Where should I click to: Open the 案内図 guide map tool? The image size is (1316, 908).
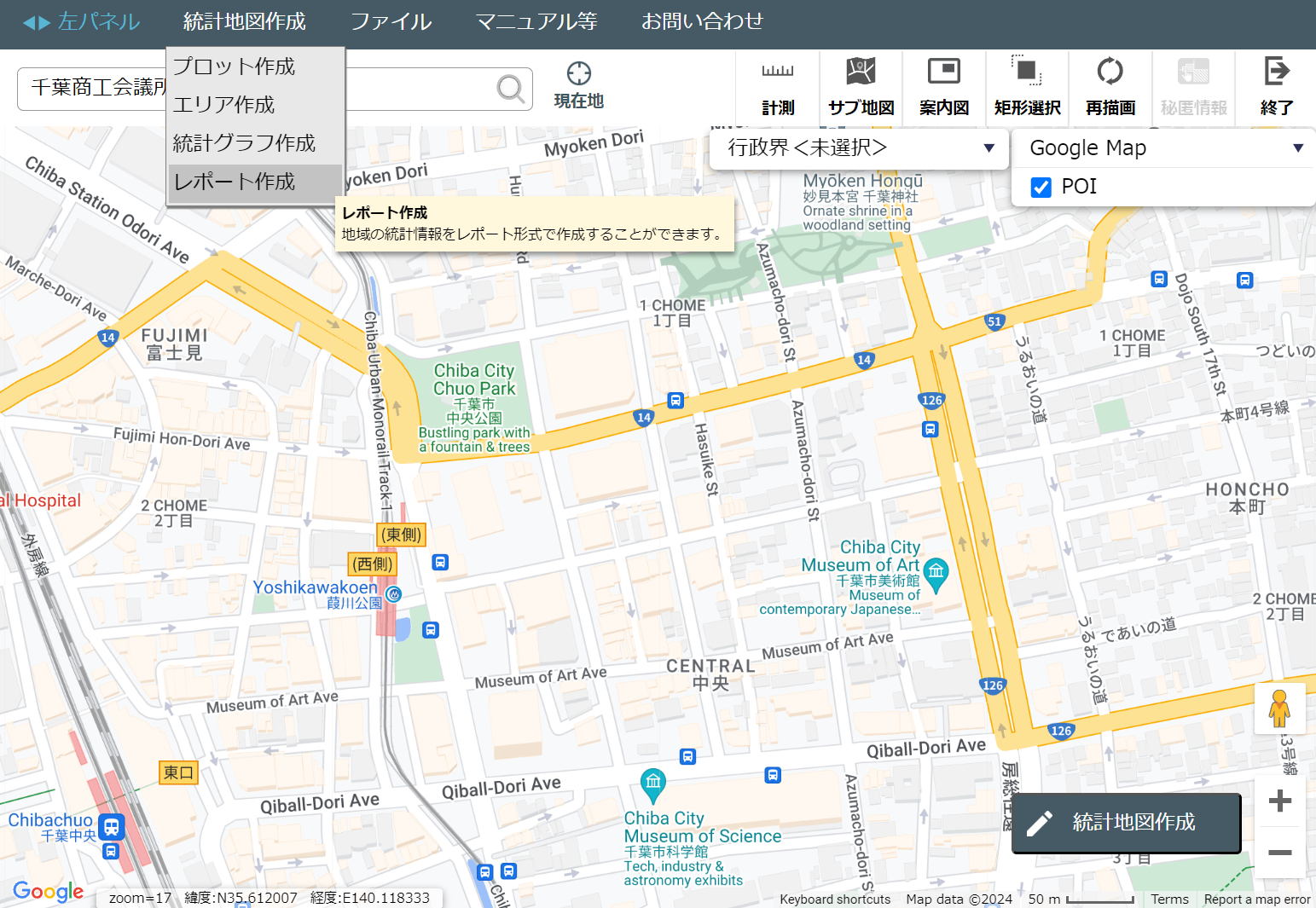(x=944, y=88)
